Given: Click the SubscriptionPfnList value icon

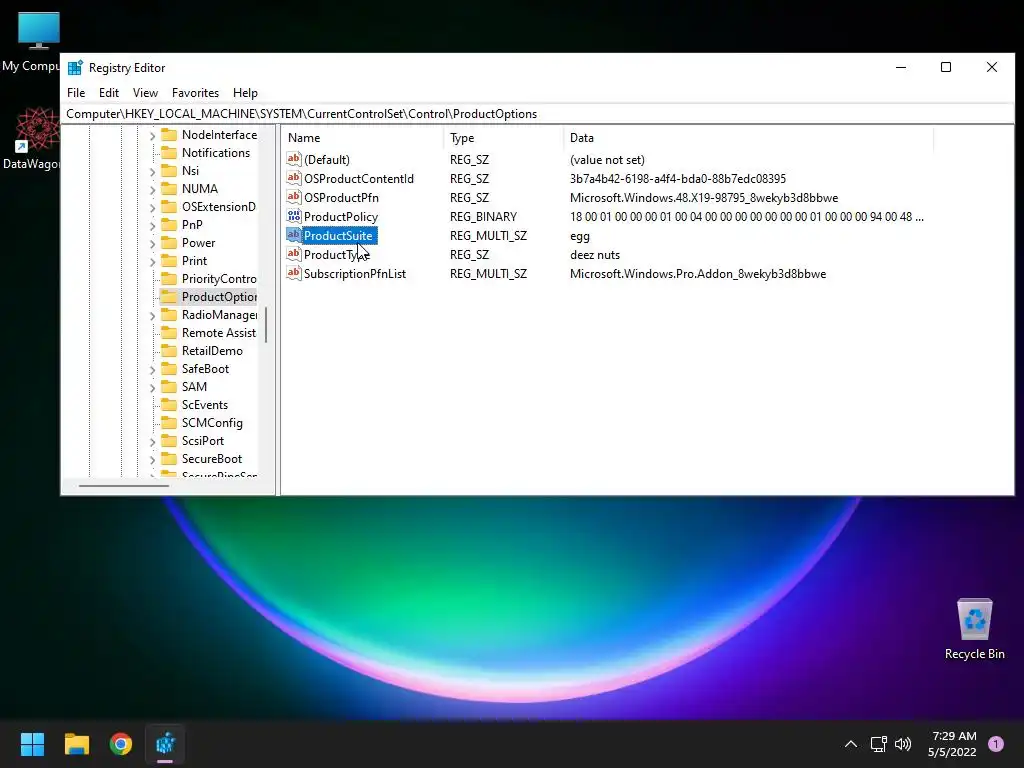Looking at the screenshot, I should (294, 273).
